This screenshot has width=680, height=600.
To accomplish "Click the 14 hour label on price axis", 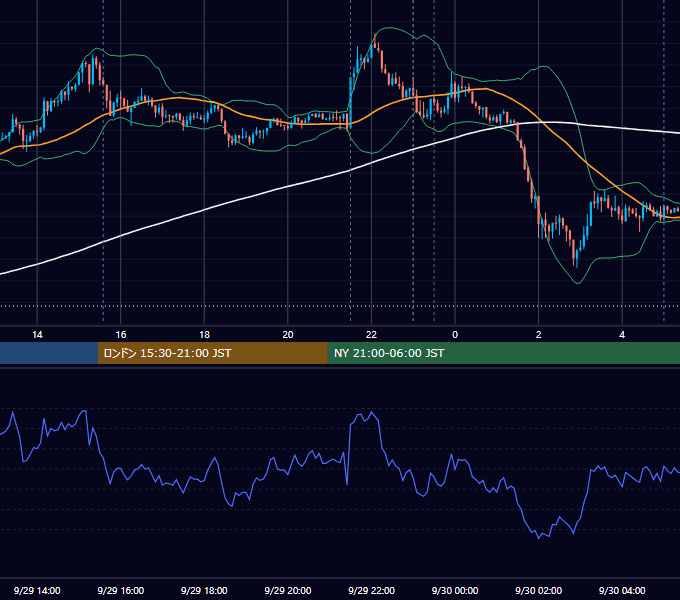I will [37, 335].
